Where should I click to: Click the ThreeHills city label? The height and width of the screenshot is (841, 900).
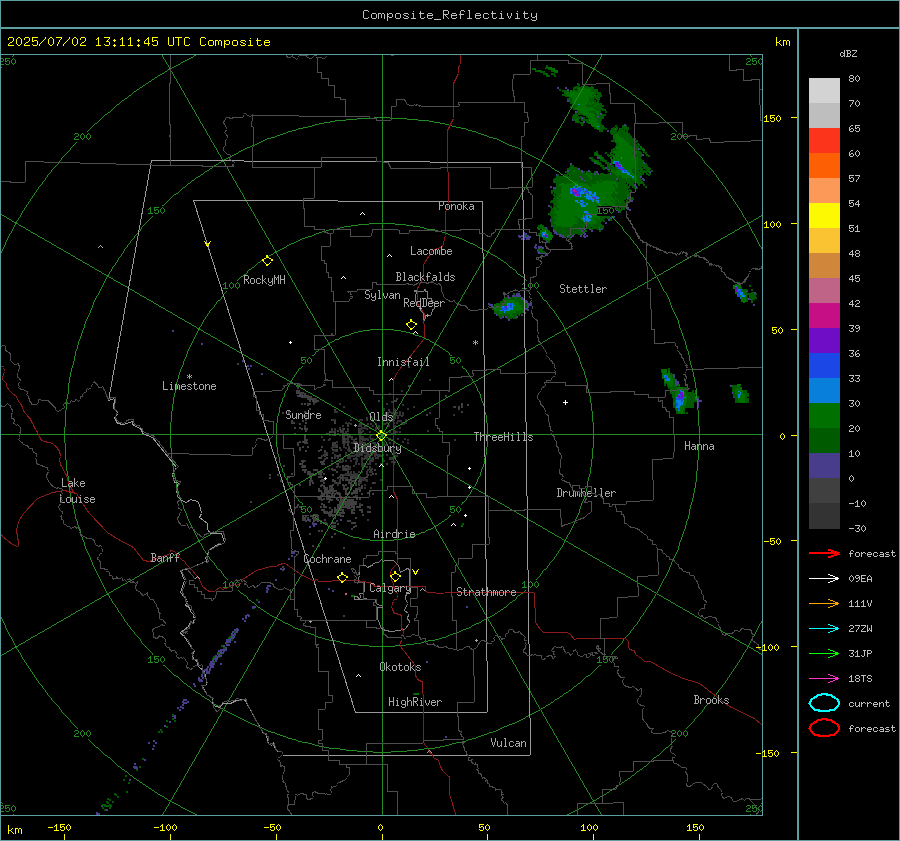(503, 437)
